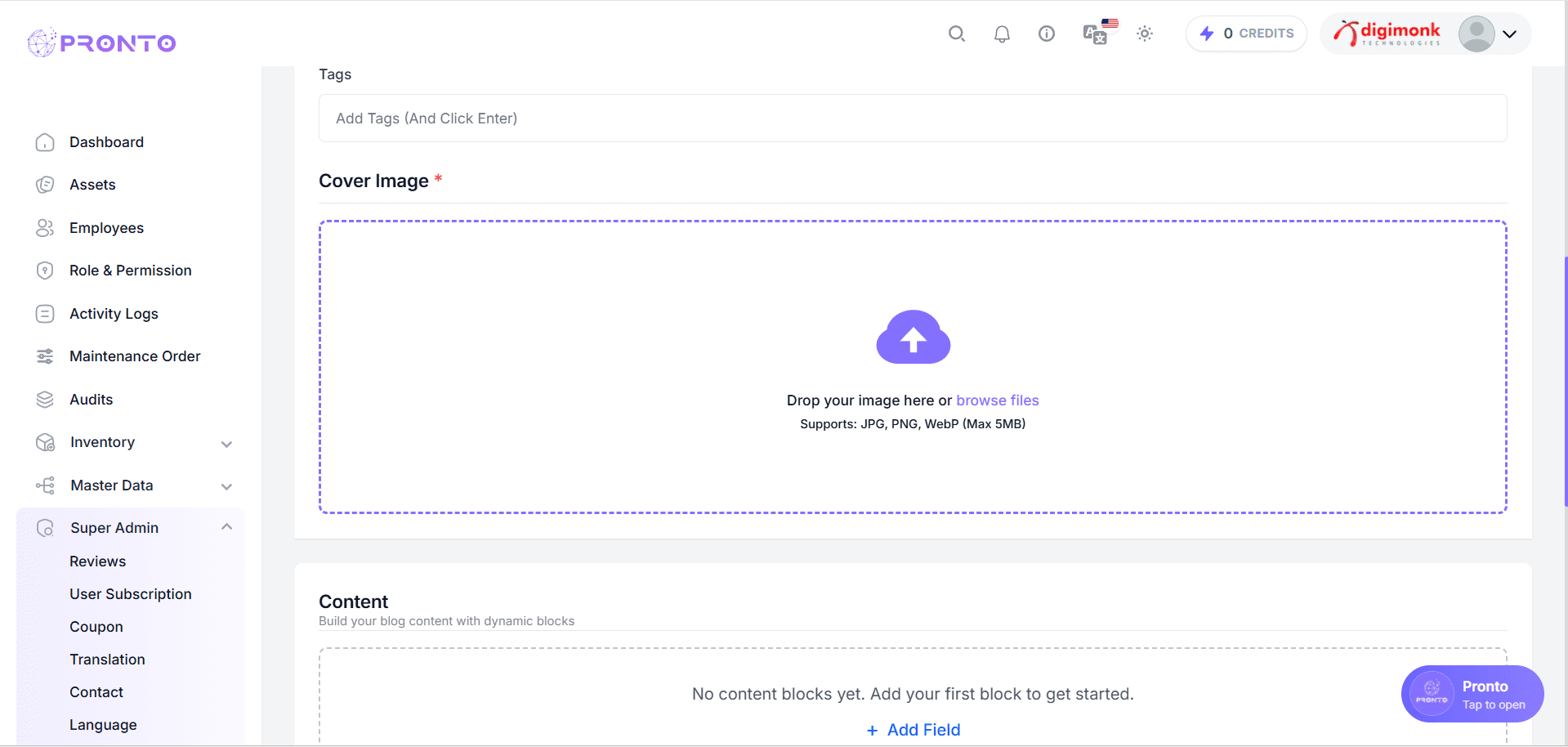
Task: Select the Audits icon in the sidebar
Action: (x=46, y=399)
